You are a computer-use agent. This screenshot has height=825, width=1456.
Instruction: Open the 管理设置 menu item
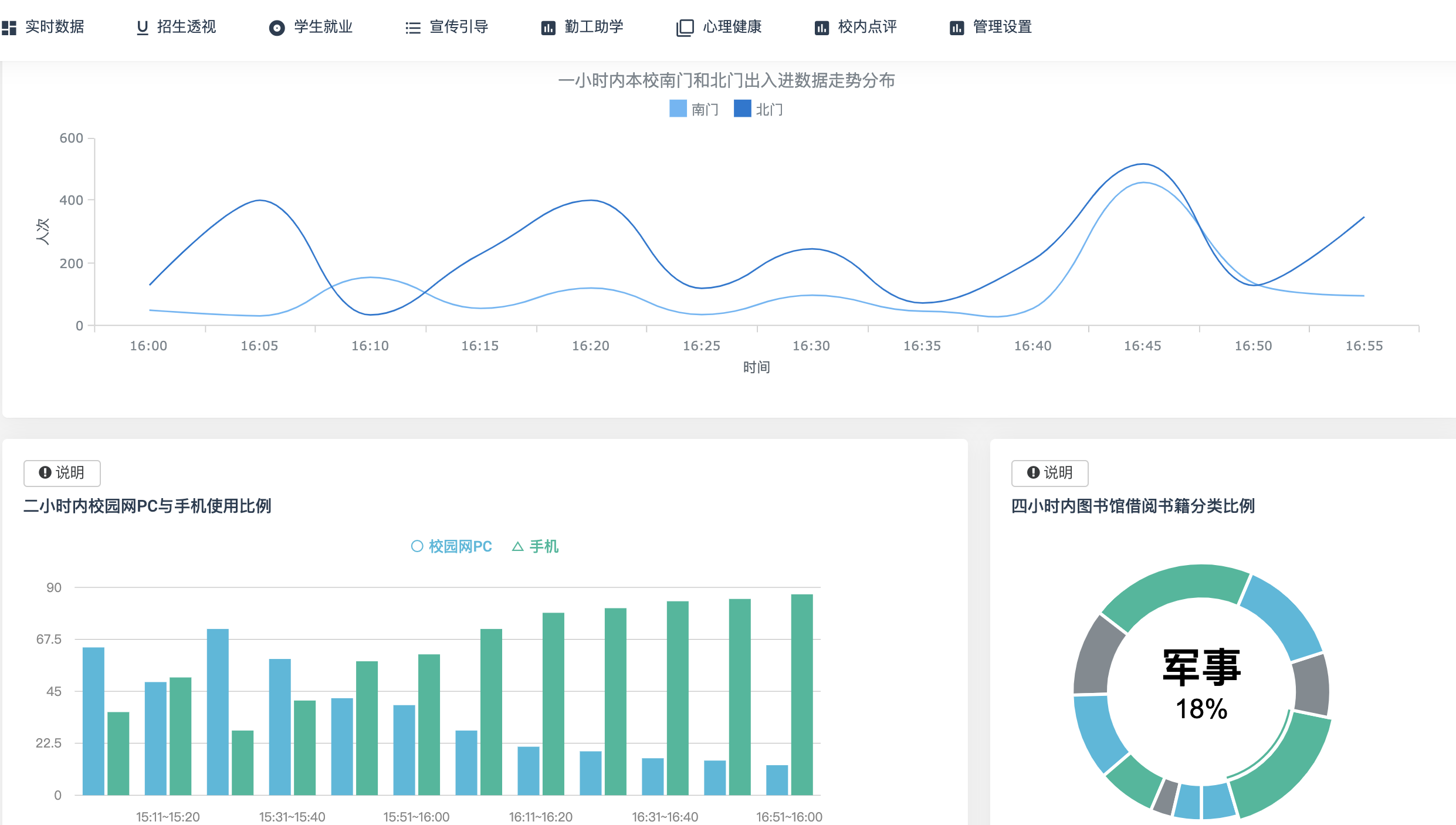(1002, 27)
